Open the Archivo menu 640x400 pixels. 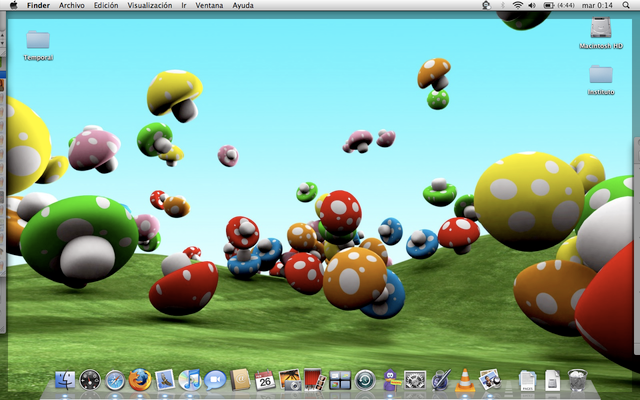click(72, 5)
